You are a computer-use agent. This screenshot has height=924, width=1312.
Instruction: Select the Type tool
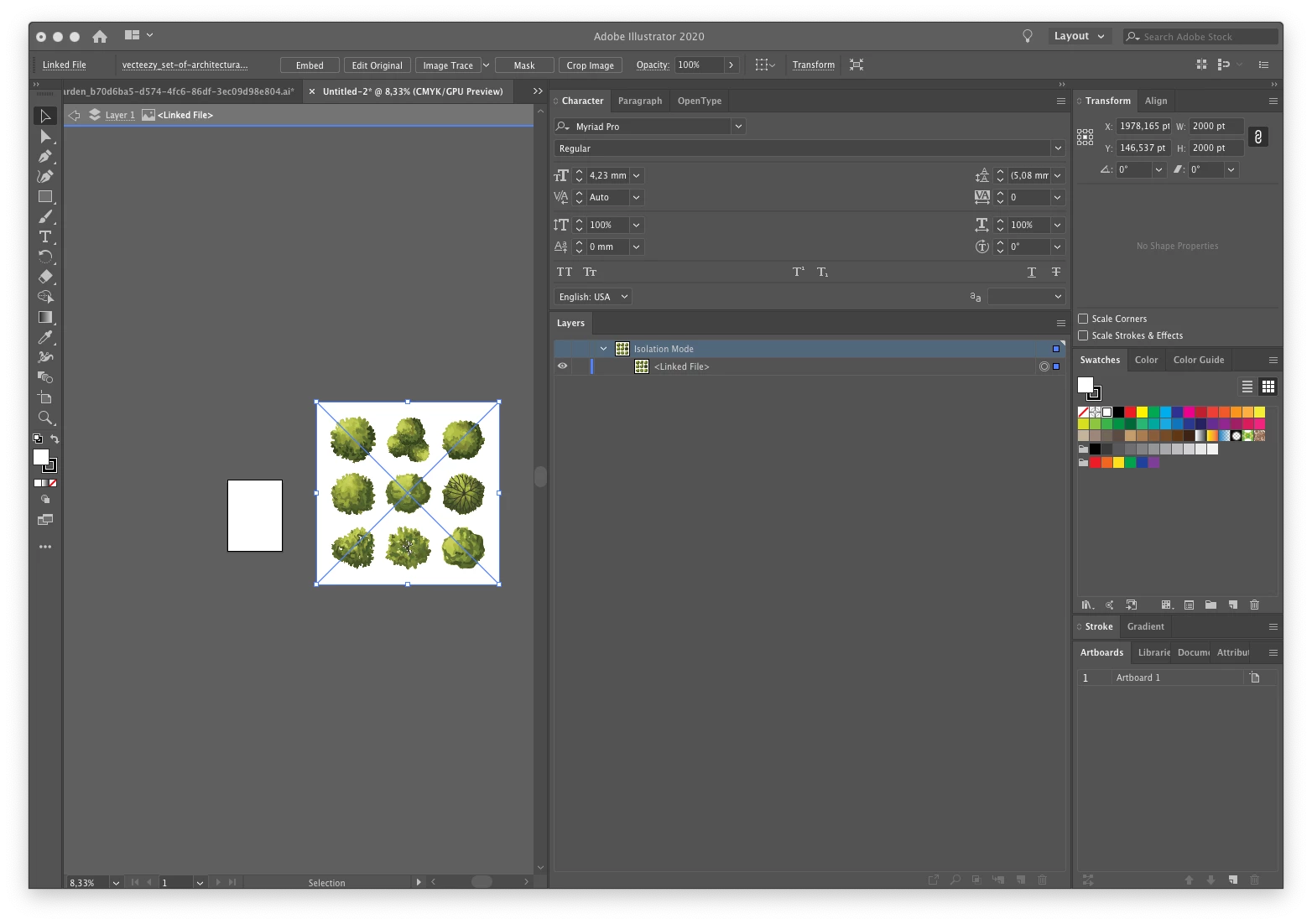pos(45,236)
